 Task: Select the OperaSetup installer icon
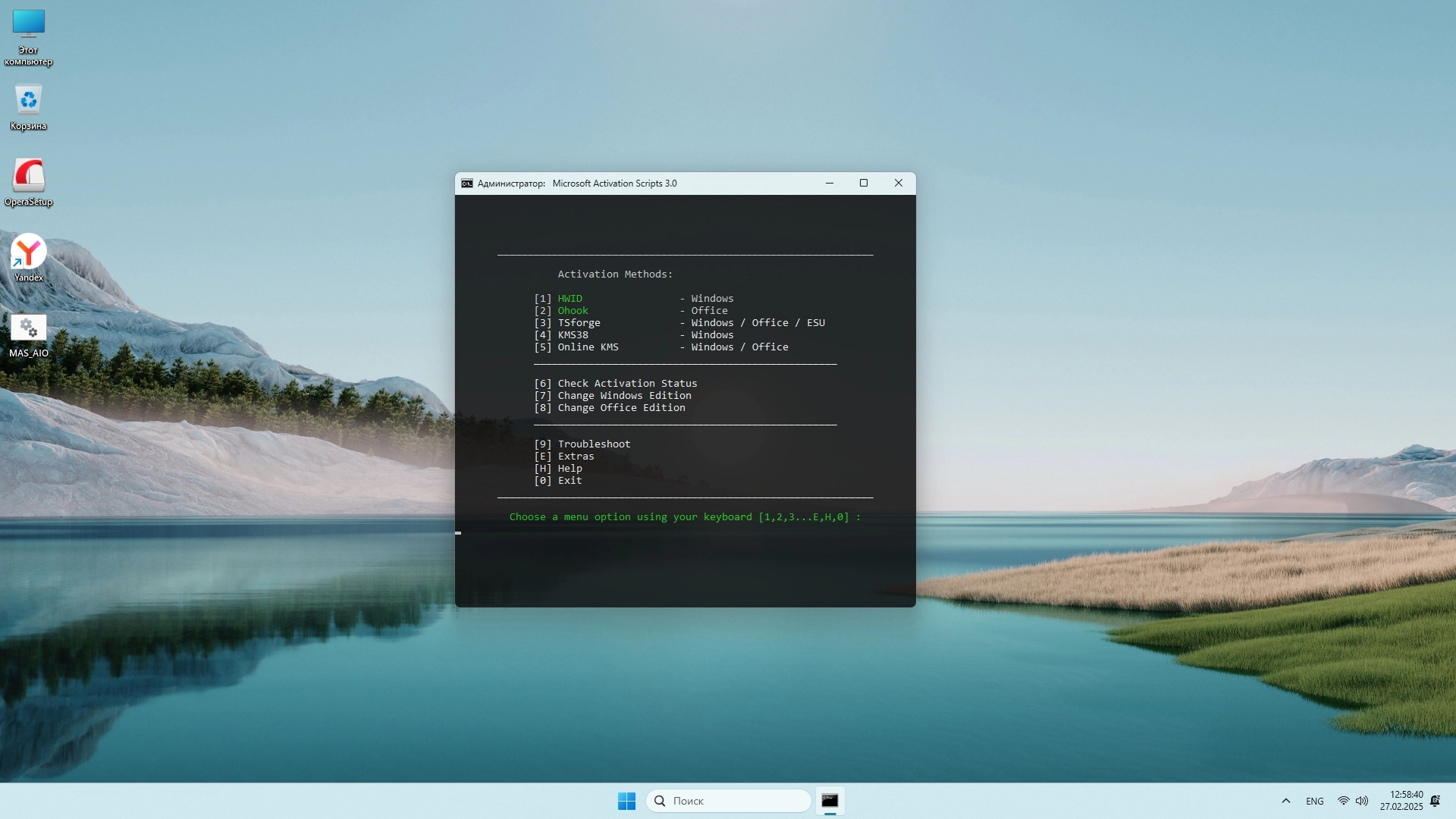[29, 182]
